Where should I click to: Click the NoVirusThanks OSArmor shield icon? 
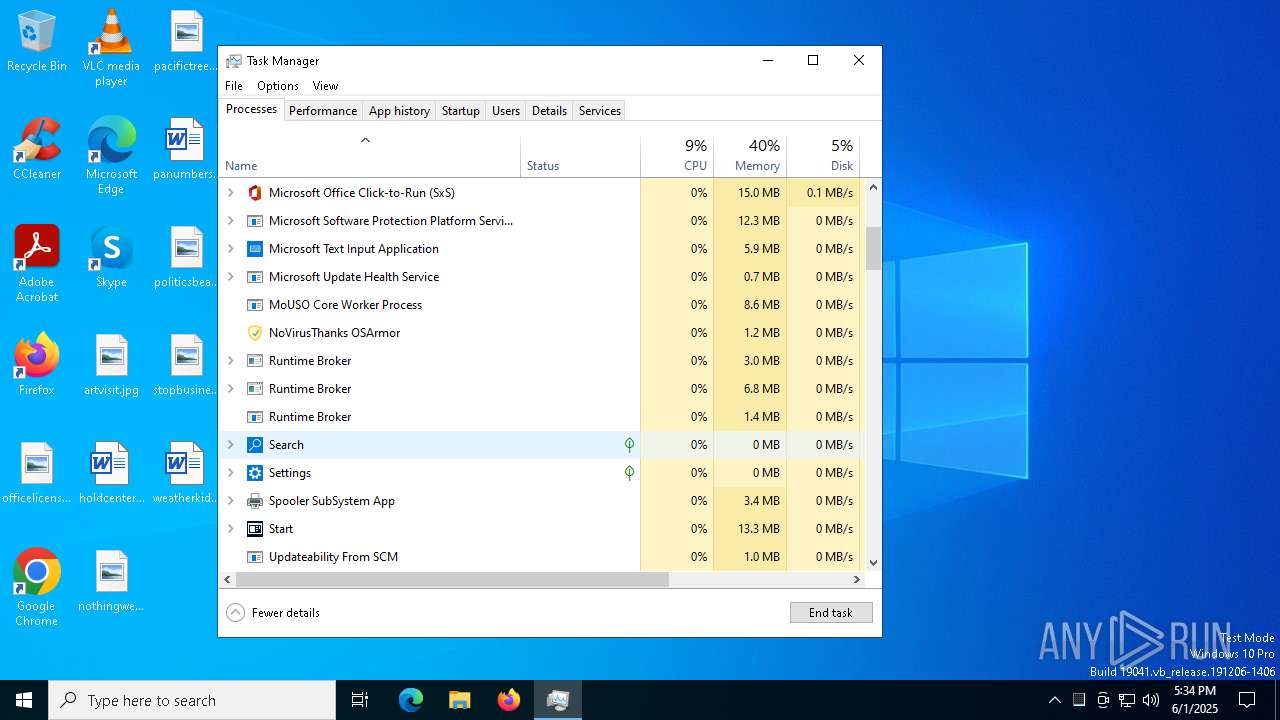(255, 333)
